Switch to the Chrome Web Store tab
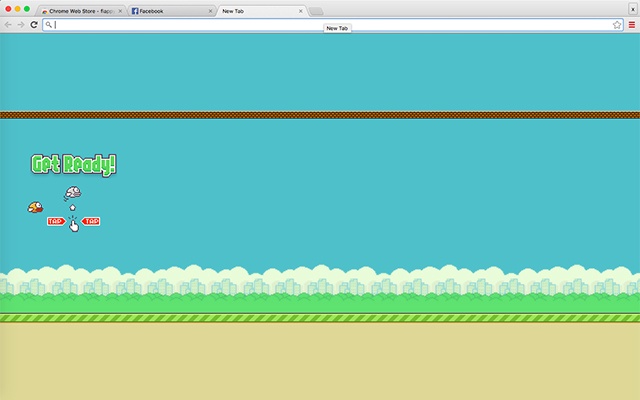Image resolution: width=640 pixels, height=400 pixels. click(80, 11)
